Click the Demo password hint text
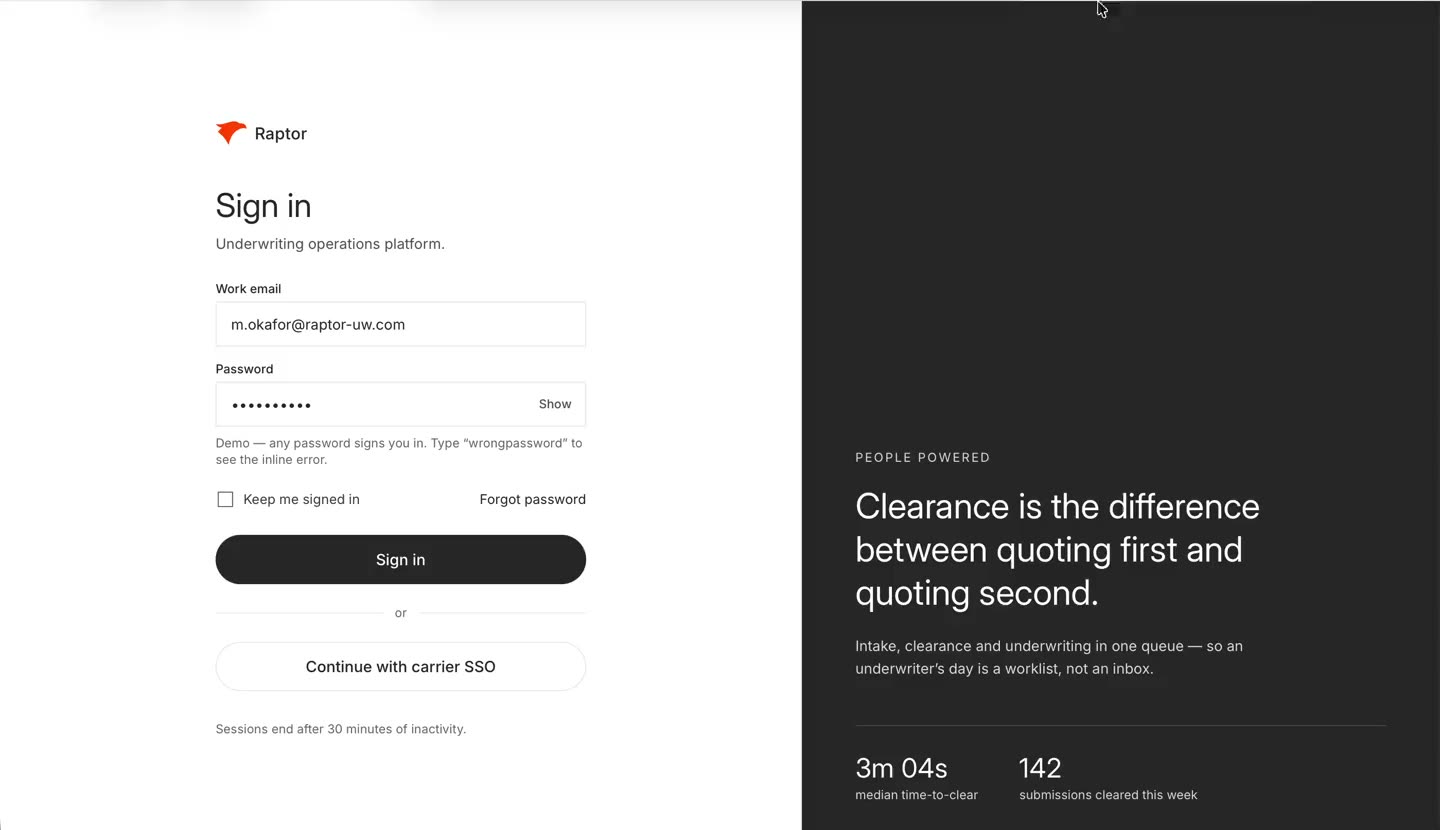Screen dimensions: 1440x830 coord(399,451)
